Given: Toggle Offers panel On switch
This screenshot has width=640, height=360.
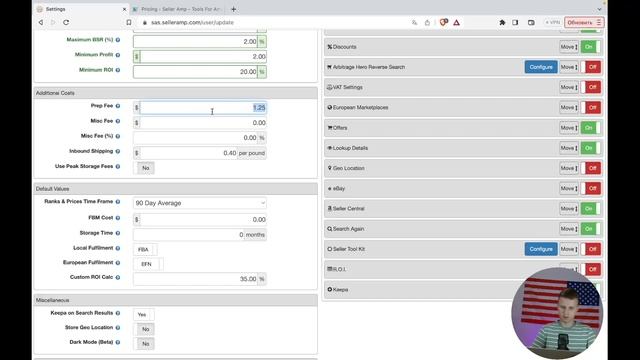Looking at the screenshot, I should tap(591, 128).
